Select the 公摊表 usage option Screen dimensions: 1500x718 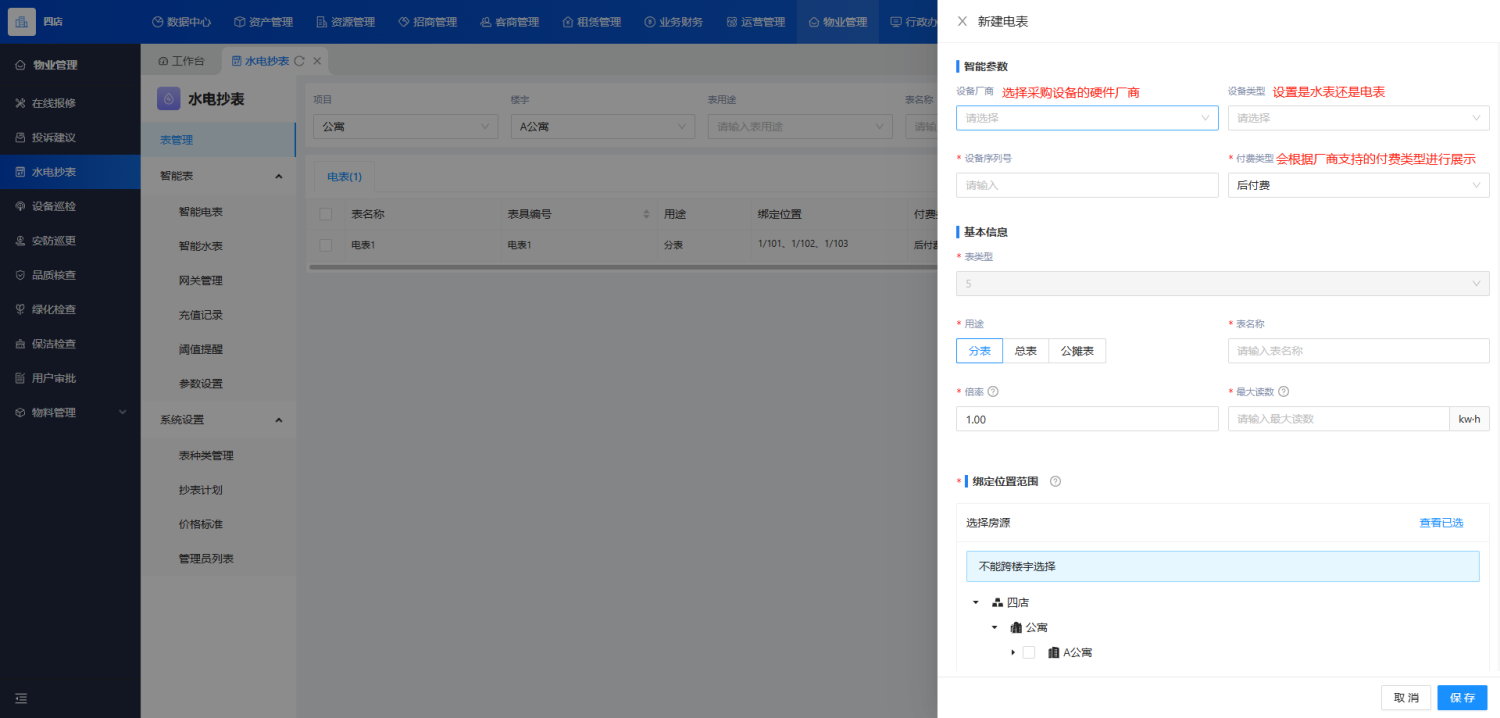click(1077, 351)
